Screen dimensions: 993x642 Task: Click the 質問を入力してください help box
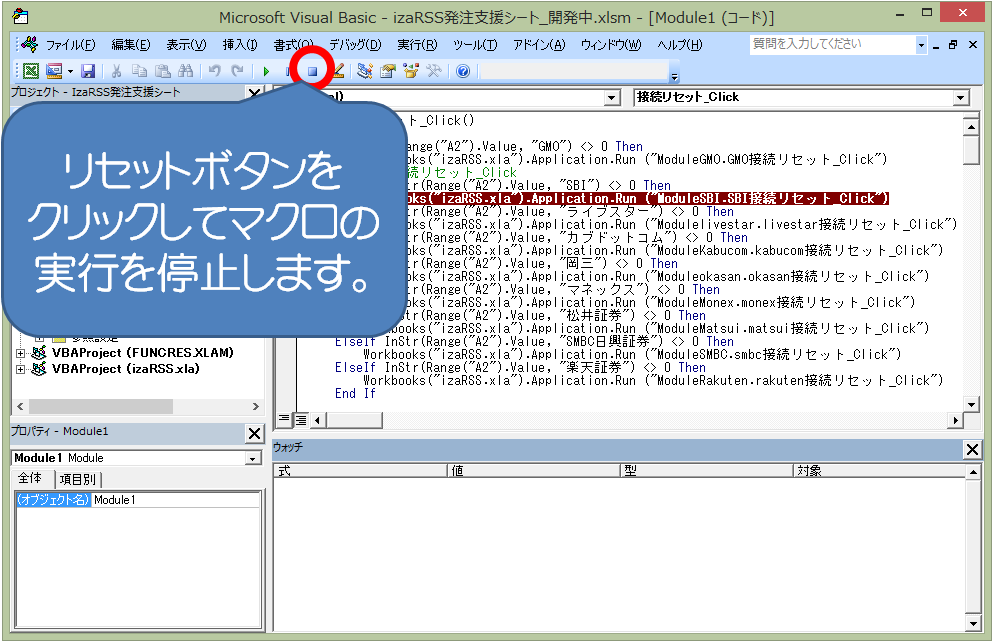pyautogui.click(x=833, y=44)
